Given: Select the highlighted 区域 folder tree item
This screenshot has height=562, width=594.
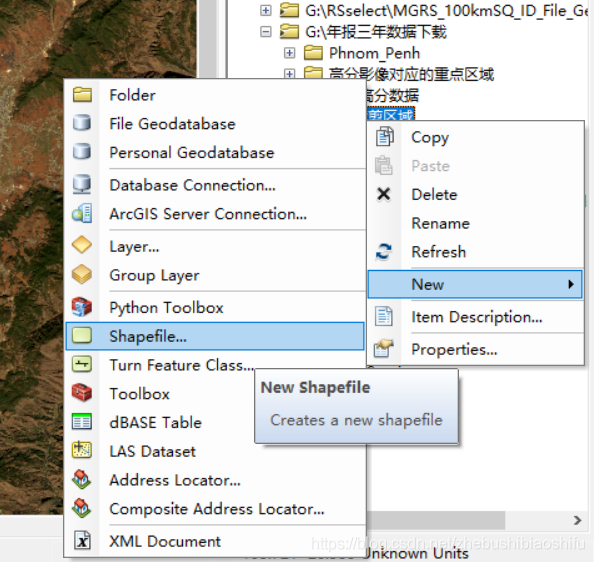Looking at the screenshot, I should click(x=391, y=114).
